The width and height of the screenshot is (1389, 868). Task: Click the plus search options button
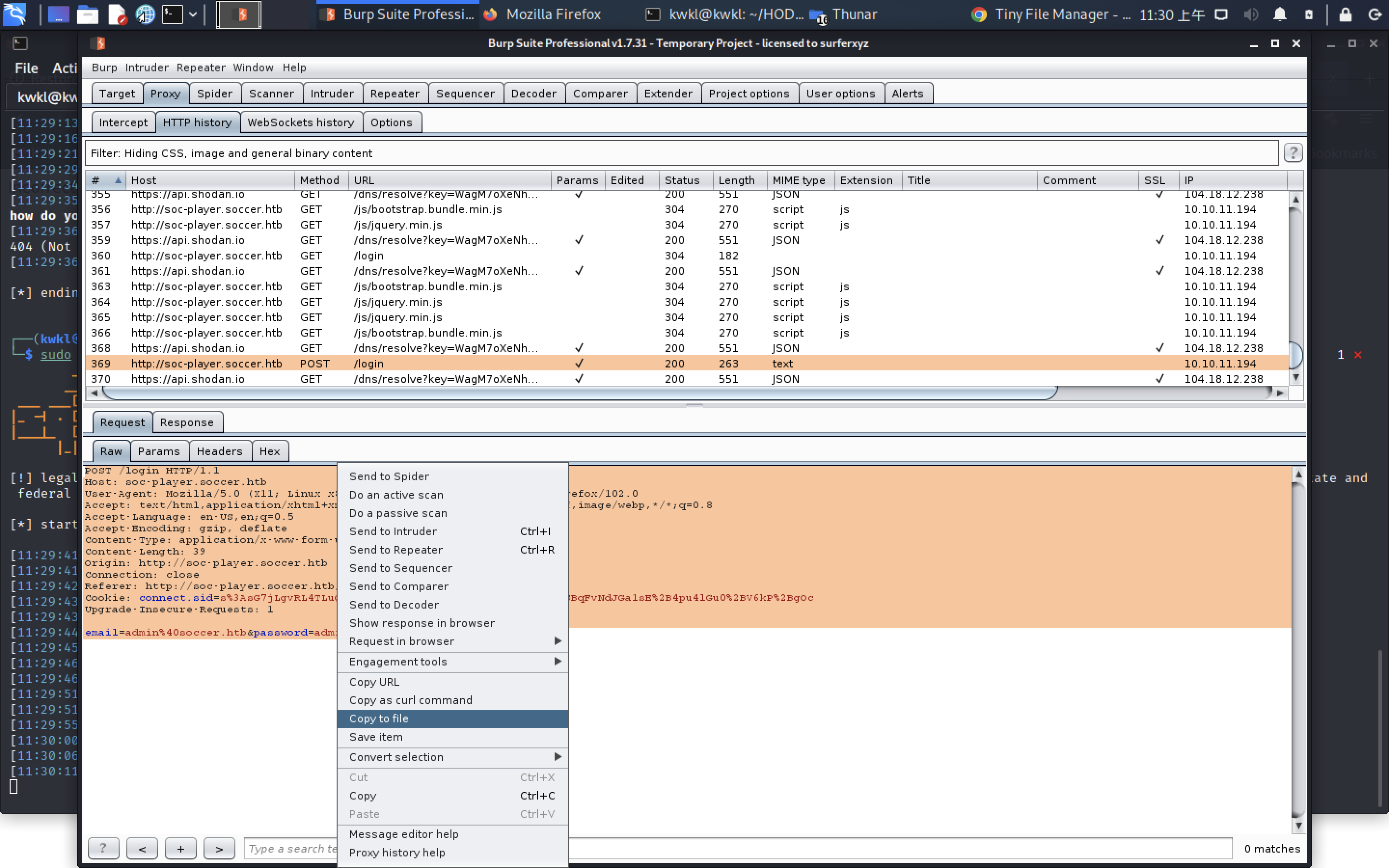[x=180, y=848]
